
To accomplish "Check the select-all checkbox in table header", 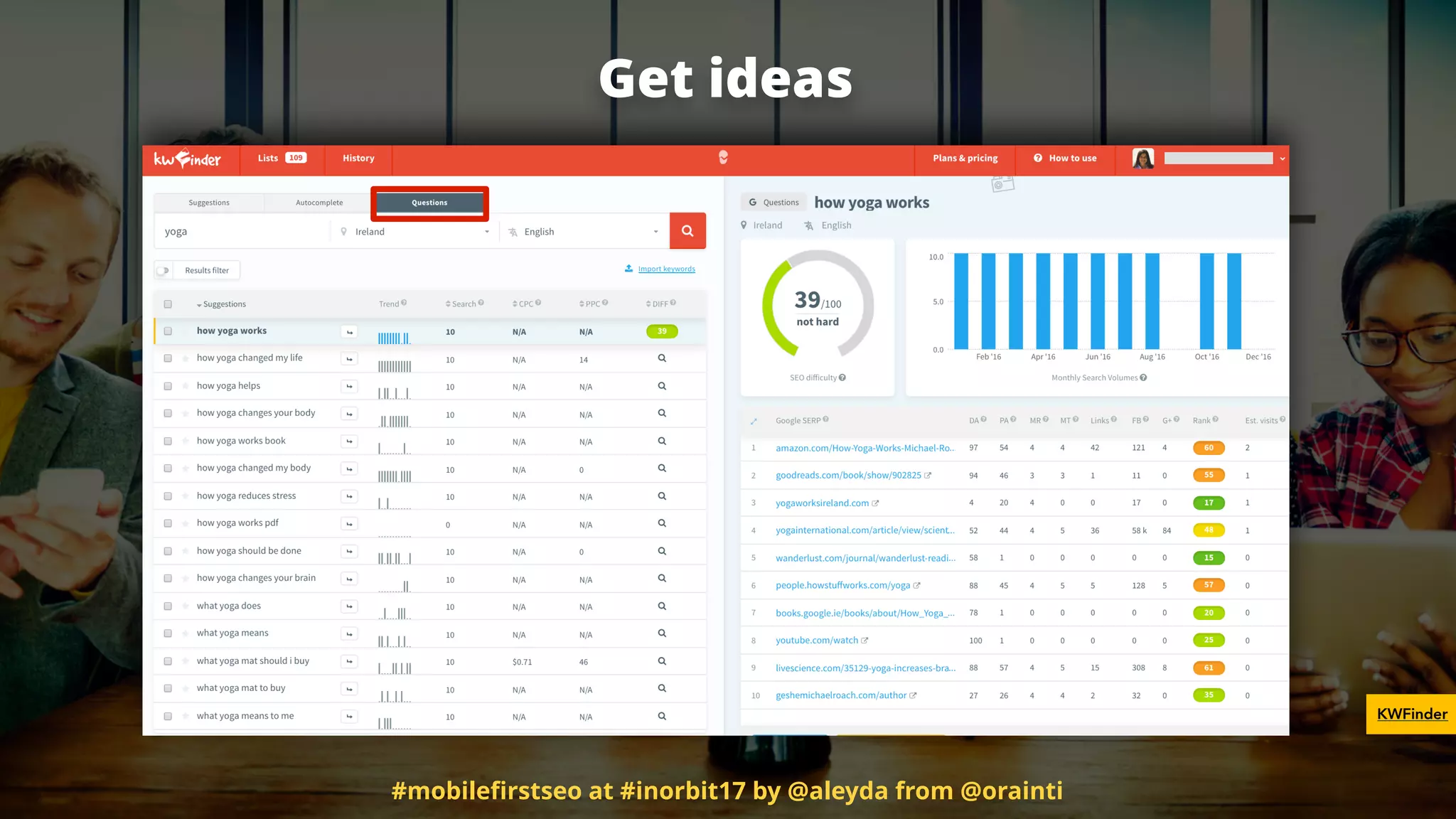I will point(168,304).
